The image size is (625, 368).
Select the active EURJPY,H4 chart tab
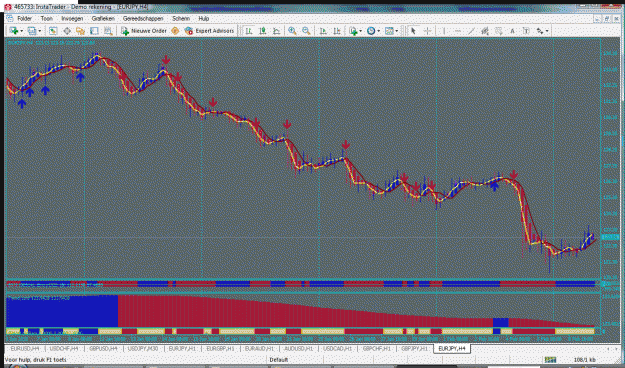coord(452,348)
